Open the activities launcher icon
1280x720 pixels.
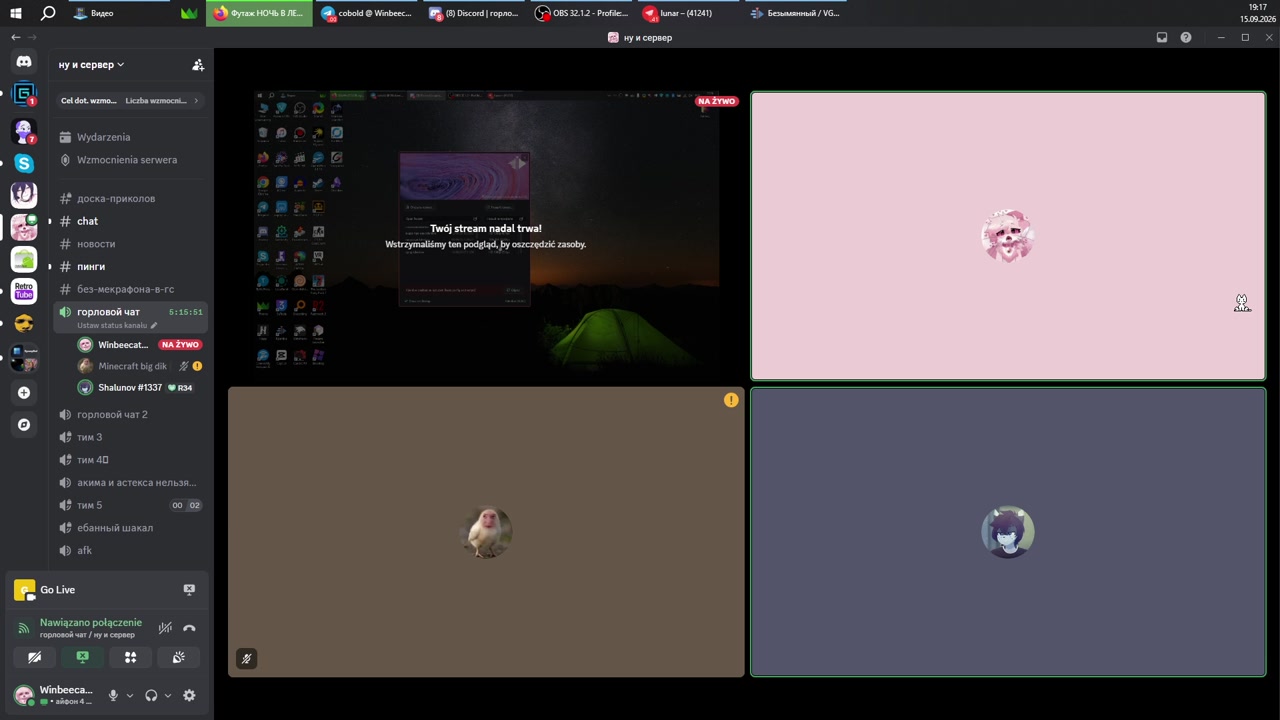[x=130, y=657]
